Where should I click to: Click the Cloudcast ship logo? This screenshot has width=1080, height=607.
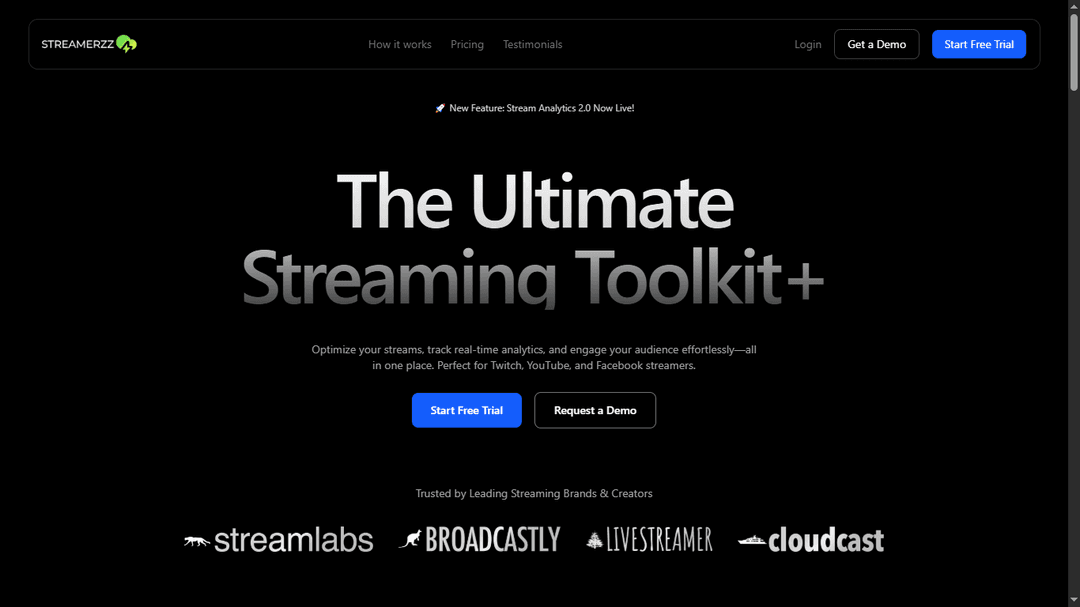click(x=751, y=541)
